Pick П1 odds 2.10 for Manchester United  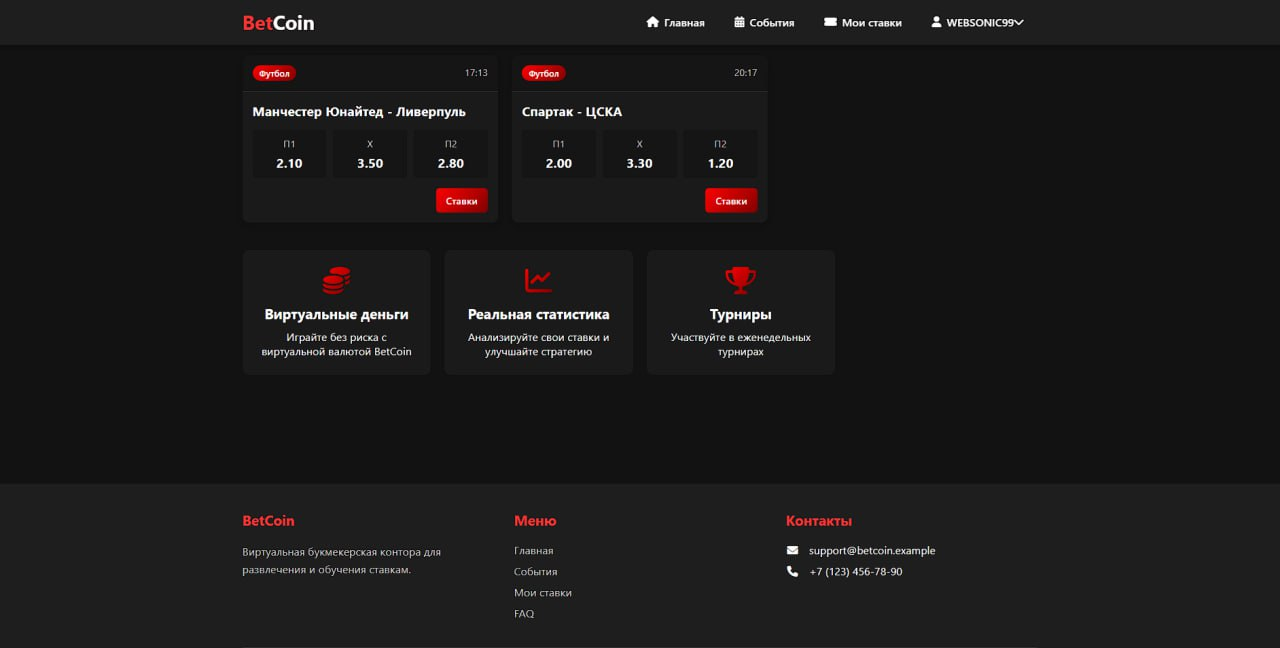289,154
